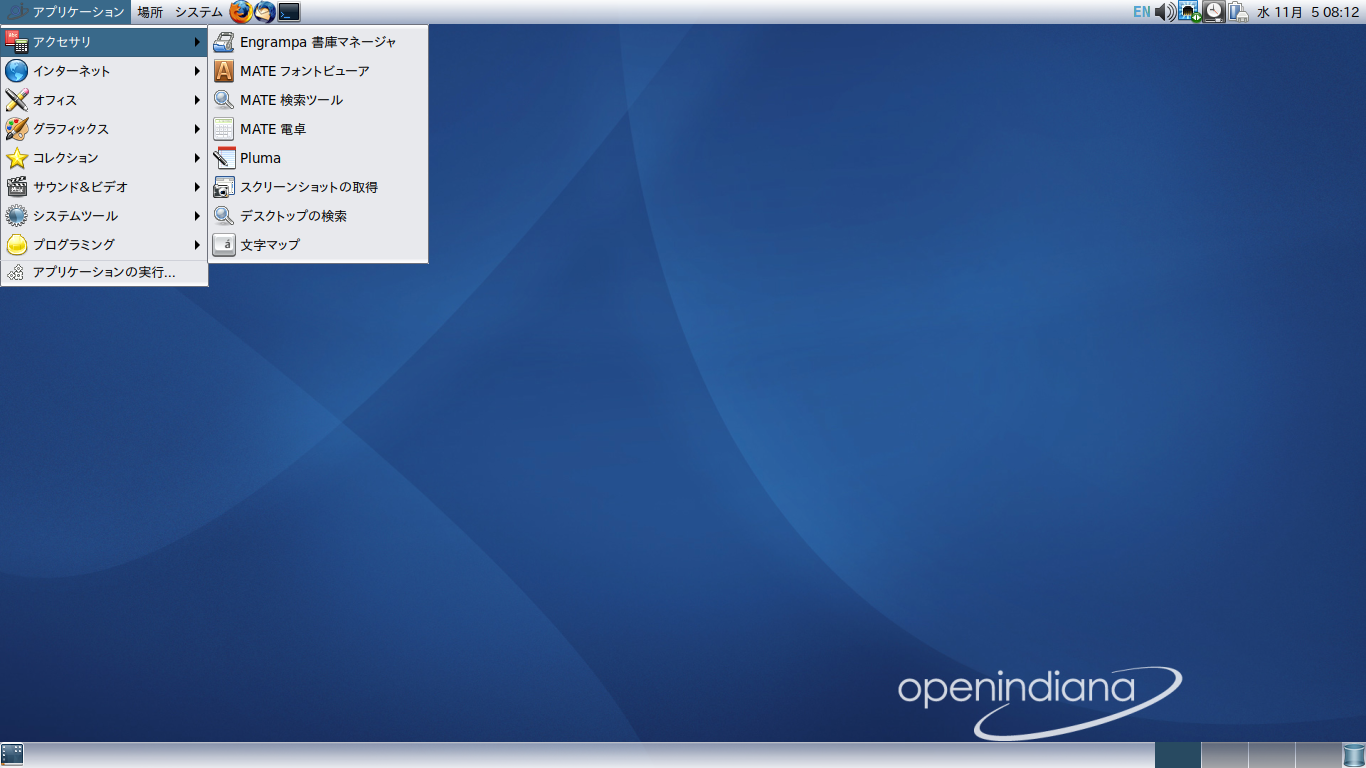Launch Firefox from the top panel

[x=241, y=12]
